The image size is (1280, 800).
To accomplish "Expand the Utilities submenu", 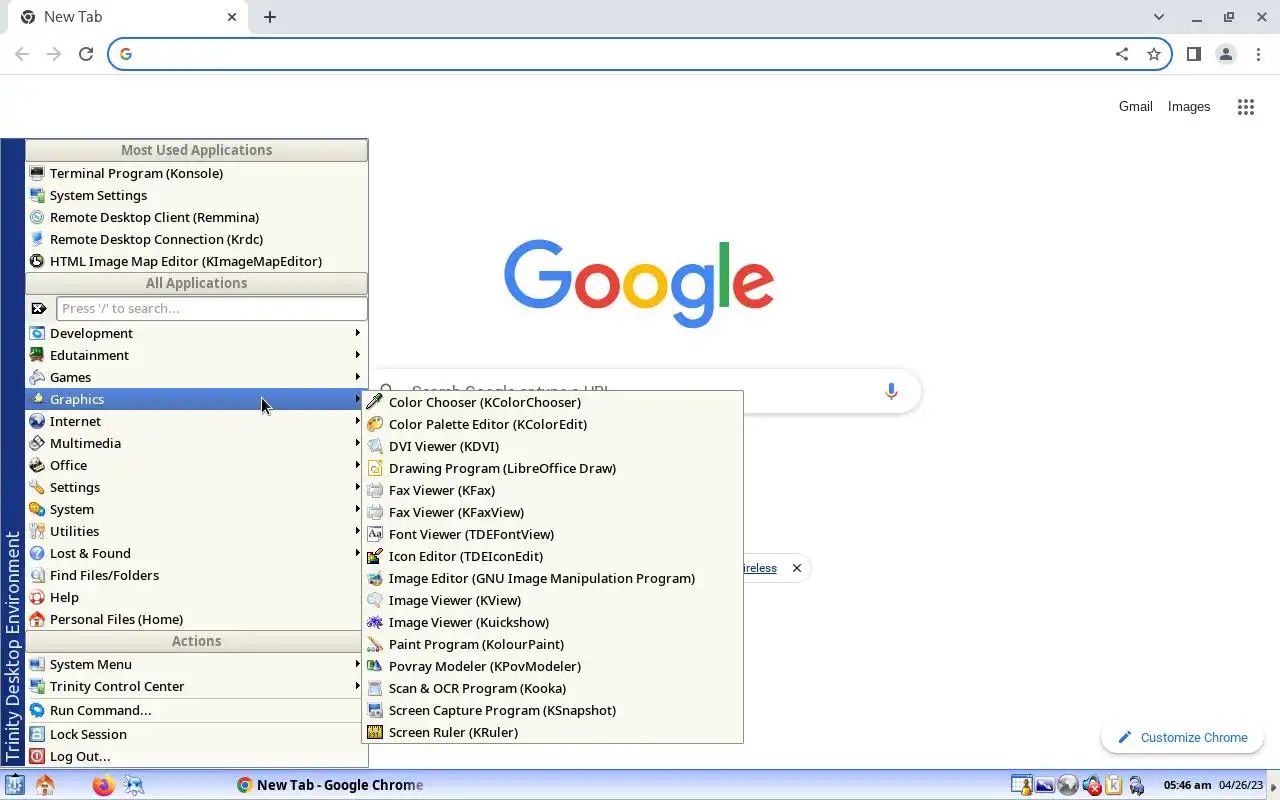I will point(196,531).
